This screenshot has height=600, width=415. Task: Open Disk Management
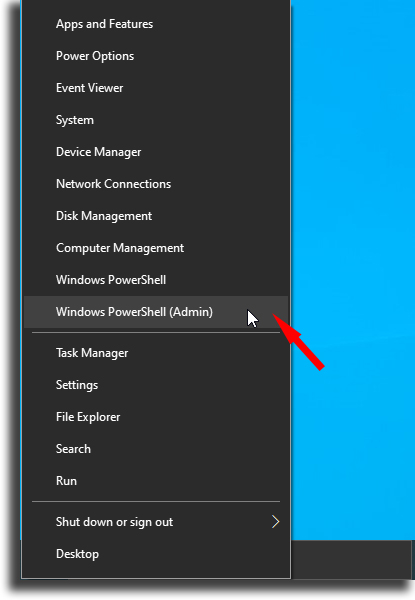pos(156,216)
